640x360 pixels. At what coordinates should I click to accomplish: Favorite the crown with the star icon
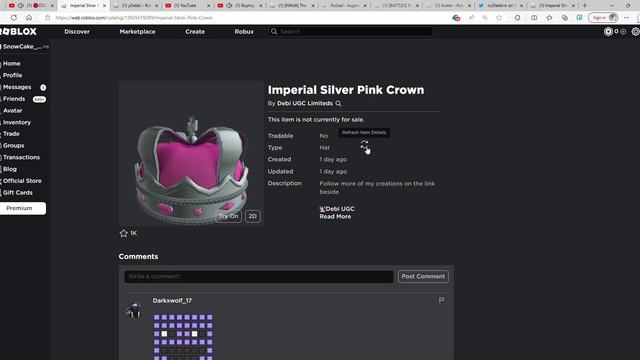click(124, 233)
